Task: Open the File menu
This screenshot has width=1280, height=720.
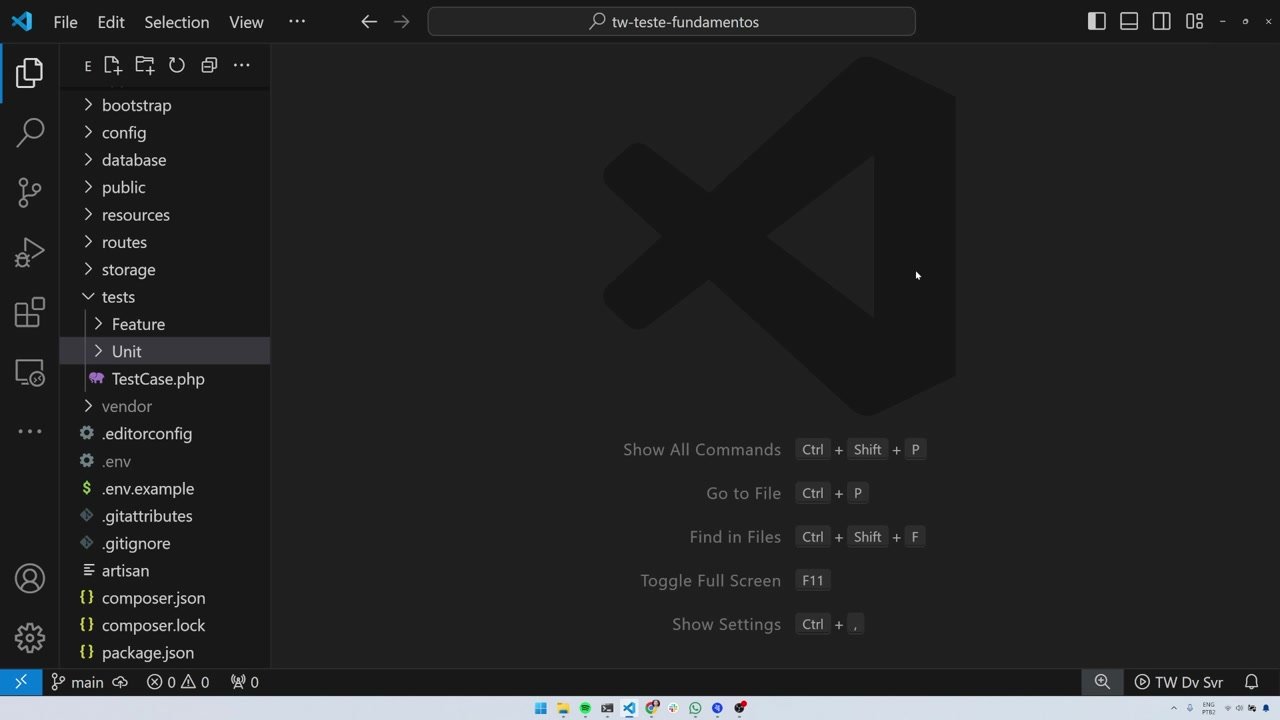Action: (x=65, y=22)
